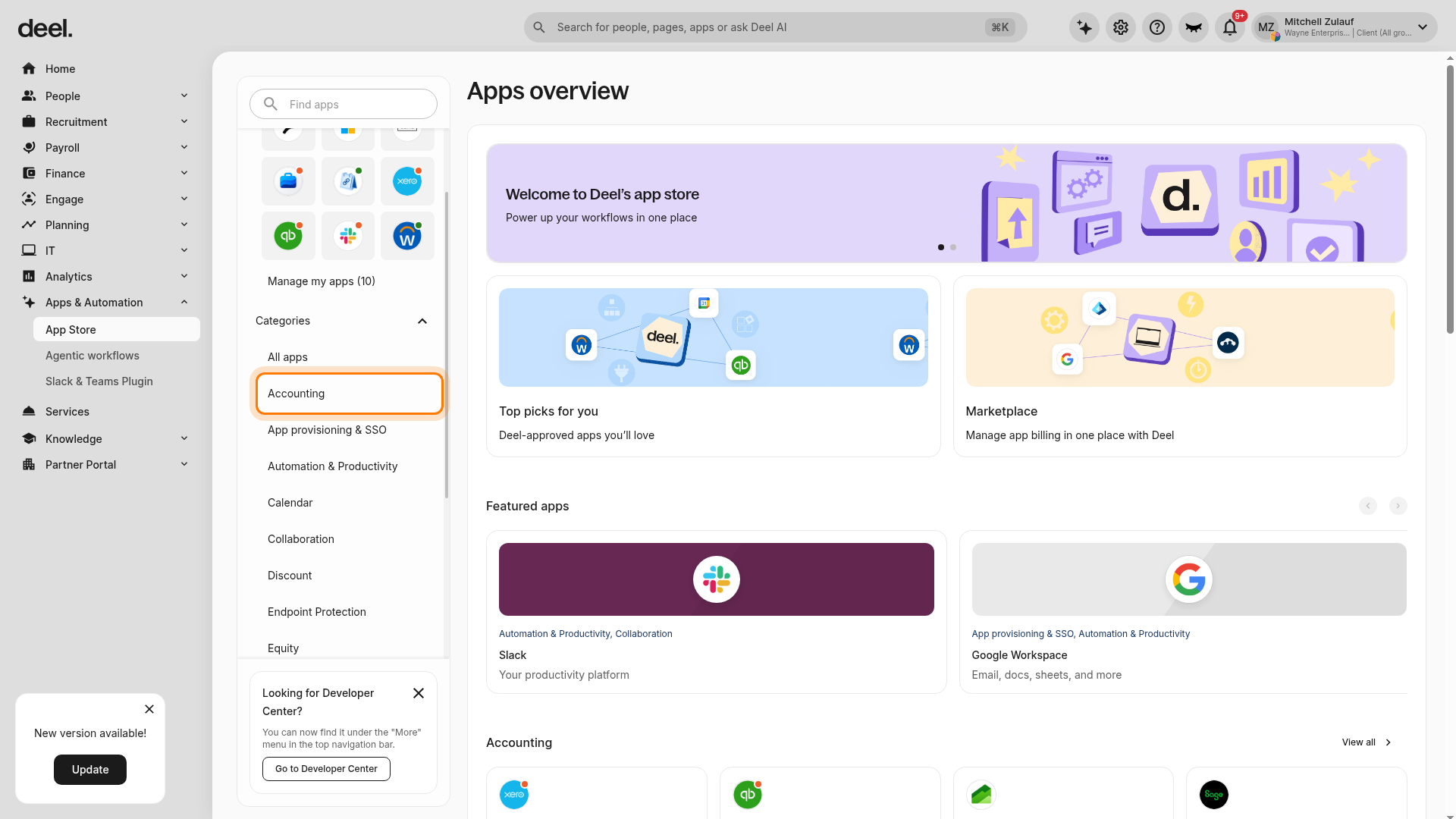Dismiss the New version available popup
The height and width of the screenshot is (819, 1456).
[x=149, y=709]
